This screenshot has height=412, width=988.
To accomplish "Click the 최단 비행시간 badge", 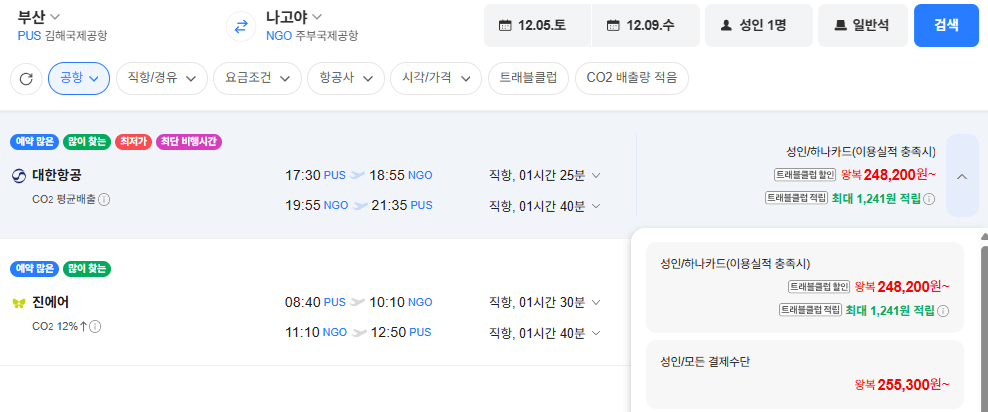I will [189, 142].
